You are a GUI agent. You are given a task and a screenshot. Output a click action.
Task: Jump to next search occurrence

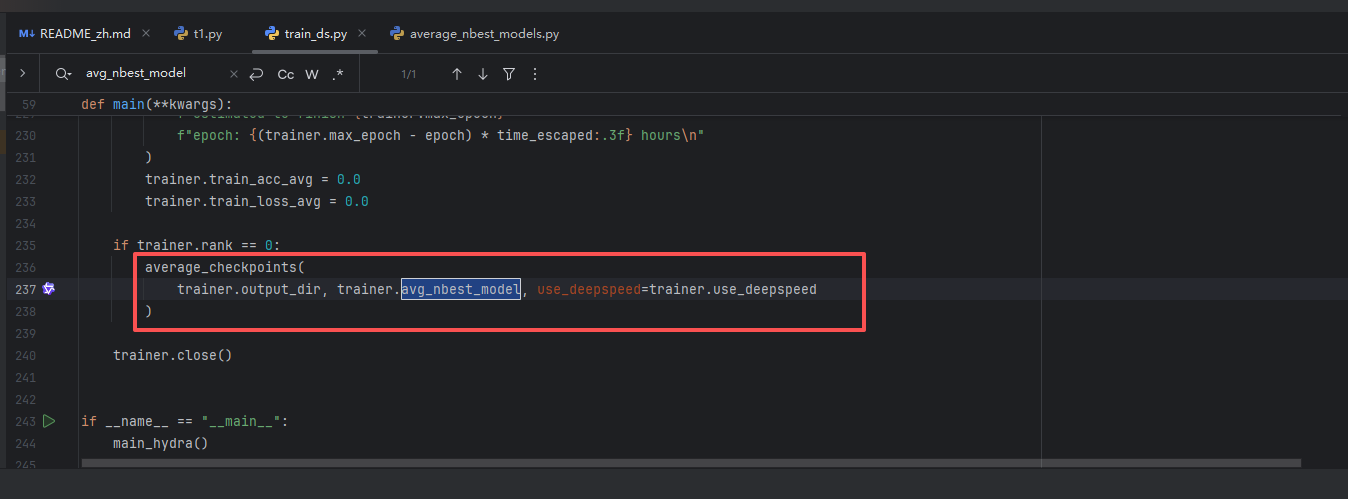click(x=483, y=74)
